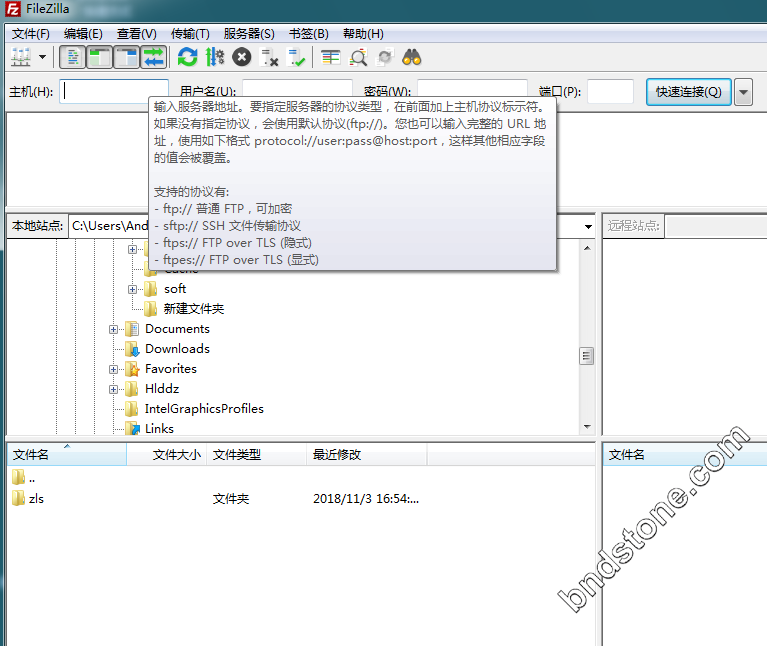Focus the 端口(P) port input field

tap(610, 91)
